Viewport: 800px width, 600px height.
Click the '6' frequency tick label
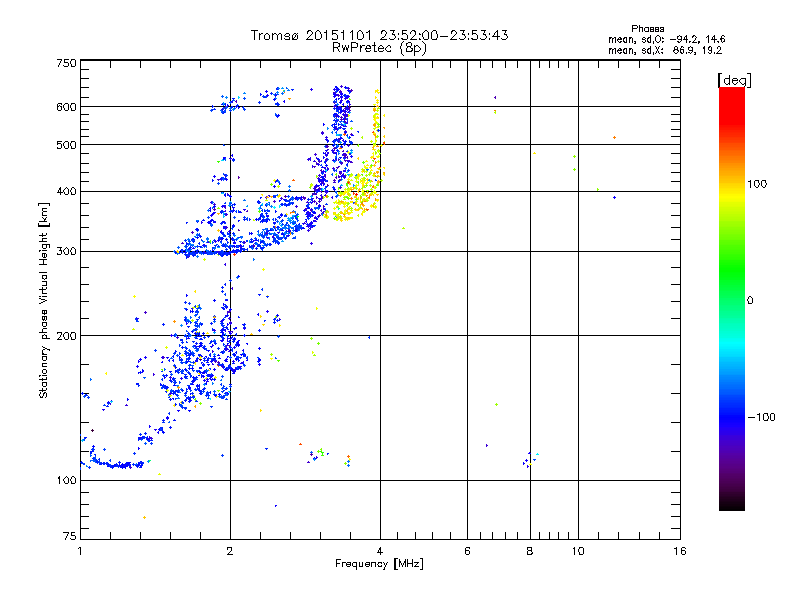coord(467,551)
